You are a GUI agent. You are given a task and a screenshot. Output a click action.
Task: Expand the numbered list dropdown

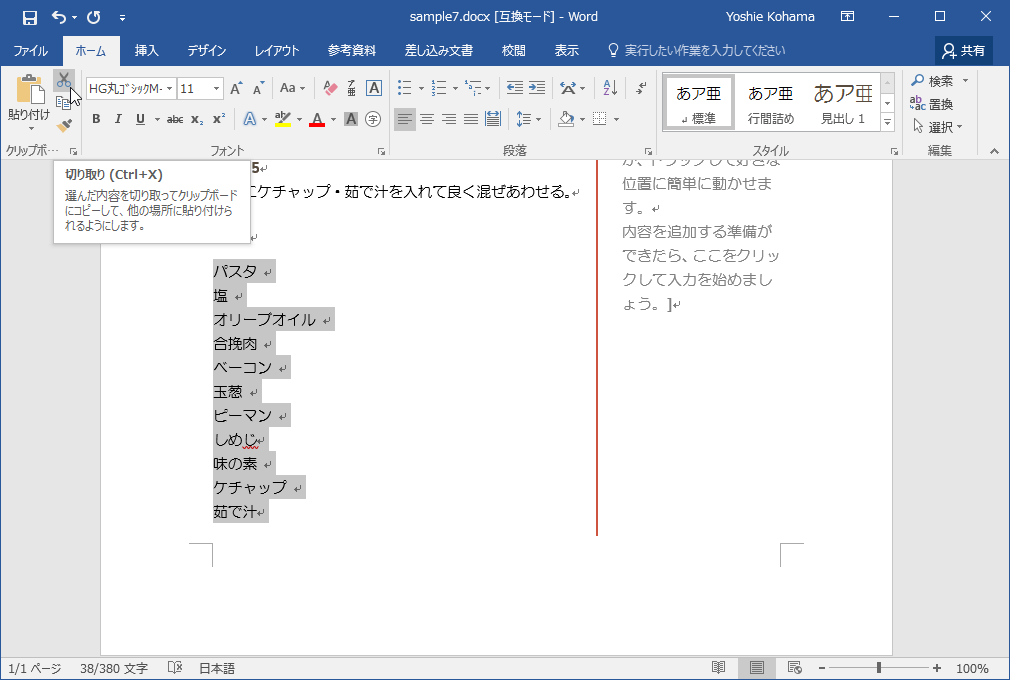pos(455,88)
